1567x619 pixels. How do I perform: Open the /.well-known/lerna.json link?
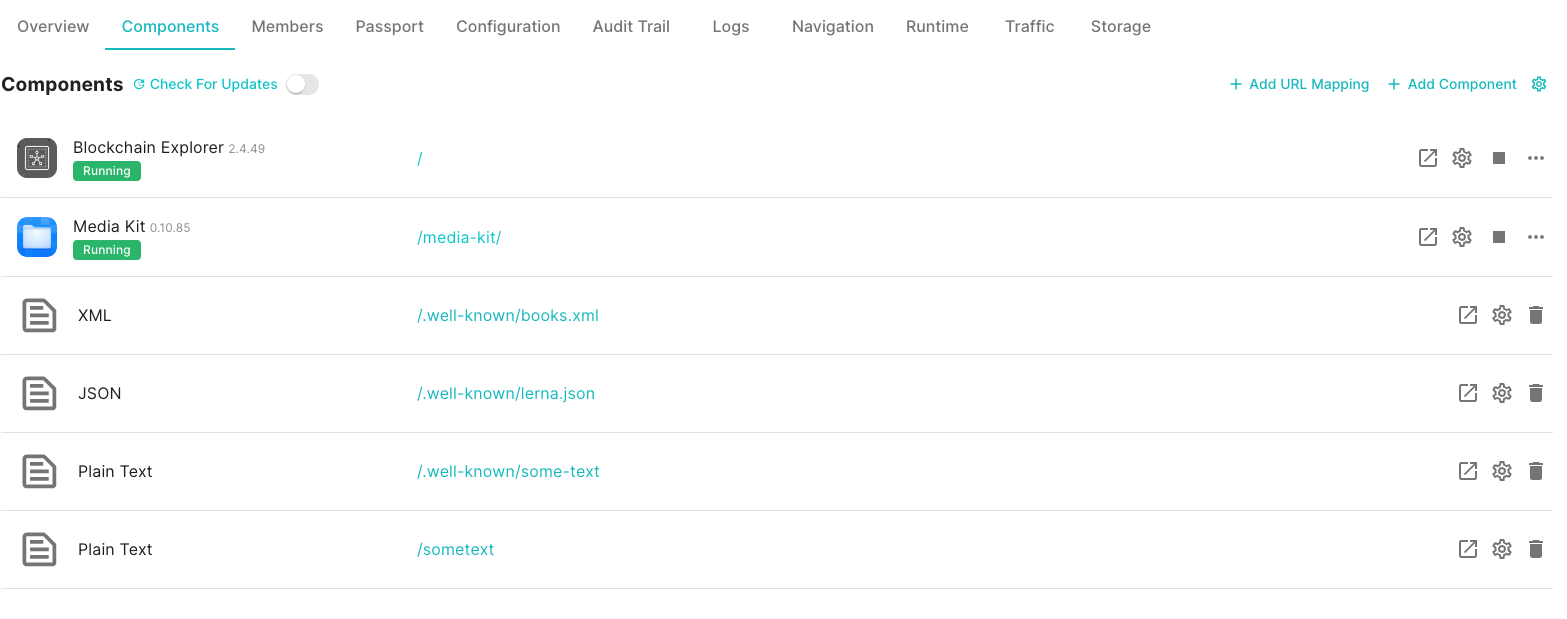coord(506,393)
